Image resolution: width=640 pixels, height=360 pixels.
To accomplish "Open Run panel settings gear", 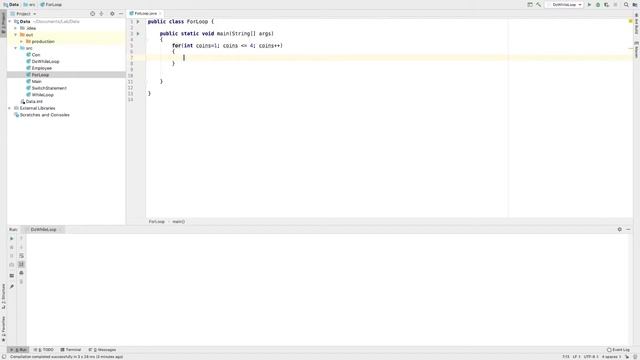I will 620,230.
